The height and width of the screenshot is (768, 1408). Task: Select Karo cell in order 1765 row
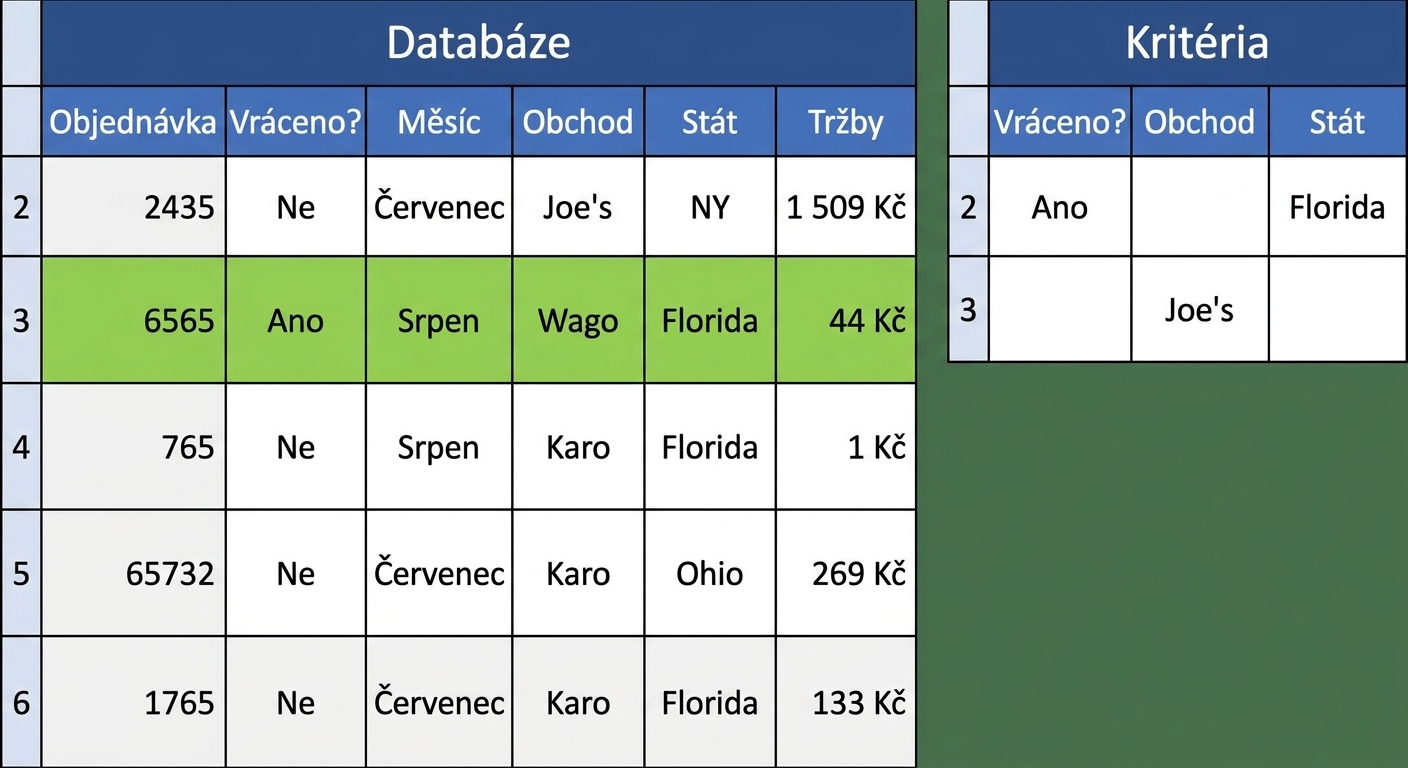[x=578, y=702]
